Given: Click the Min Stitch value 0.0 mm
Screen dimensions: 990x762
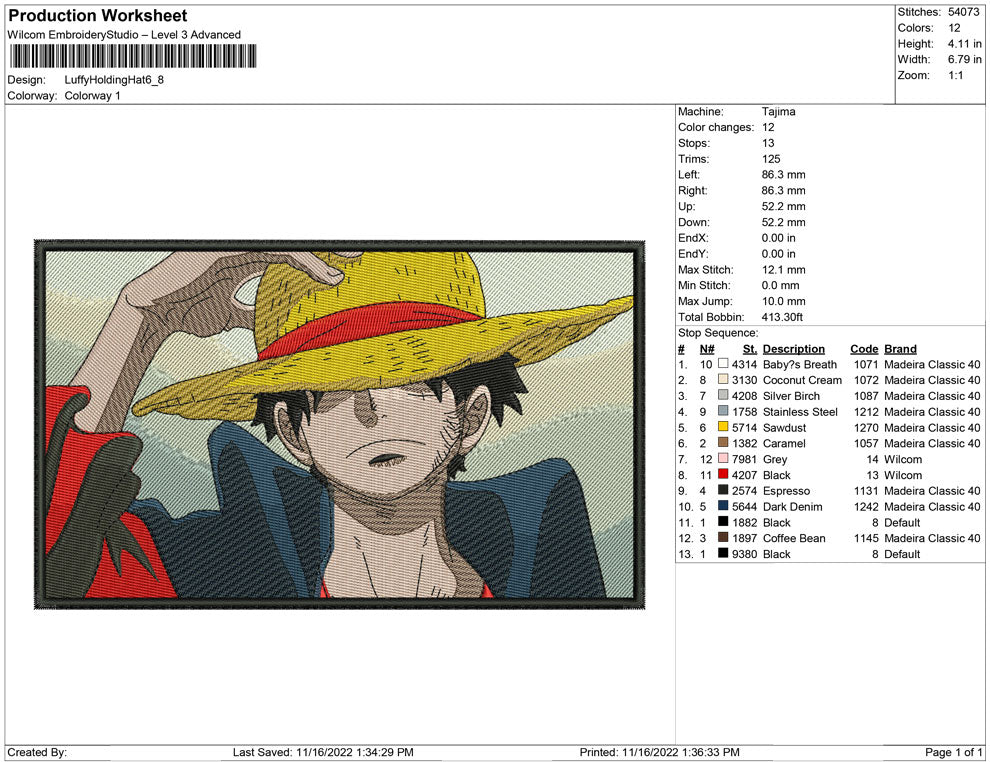Looking at the screenshot, I should click(780, 285).
